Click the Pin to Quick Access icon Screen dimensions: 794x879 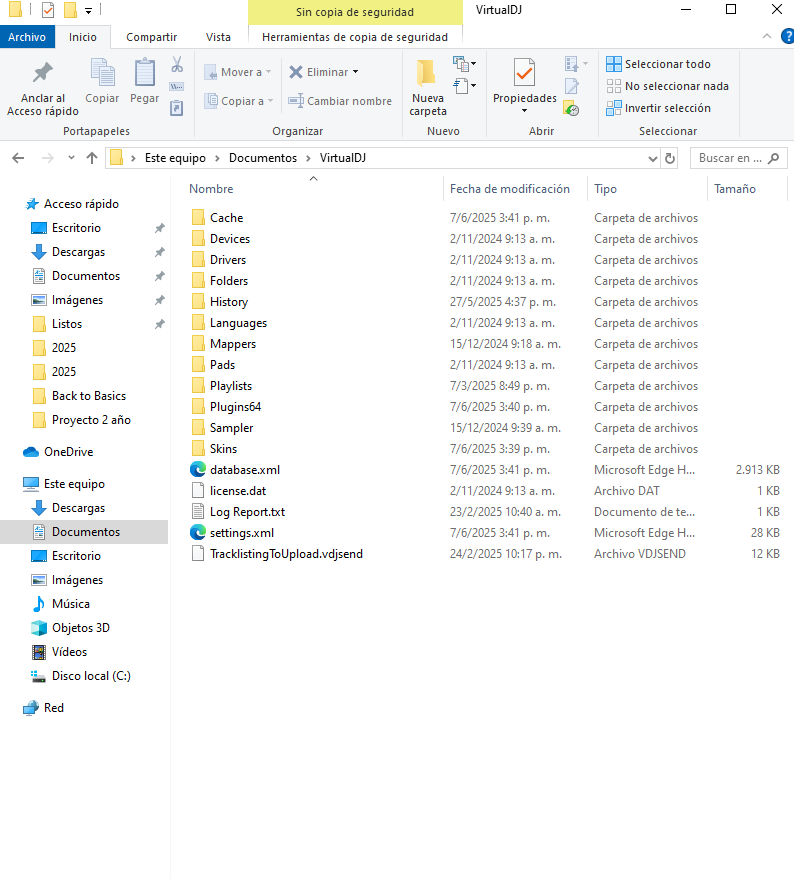(x=43, y=73)
